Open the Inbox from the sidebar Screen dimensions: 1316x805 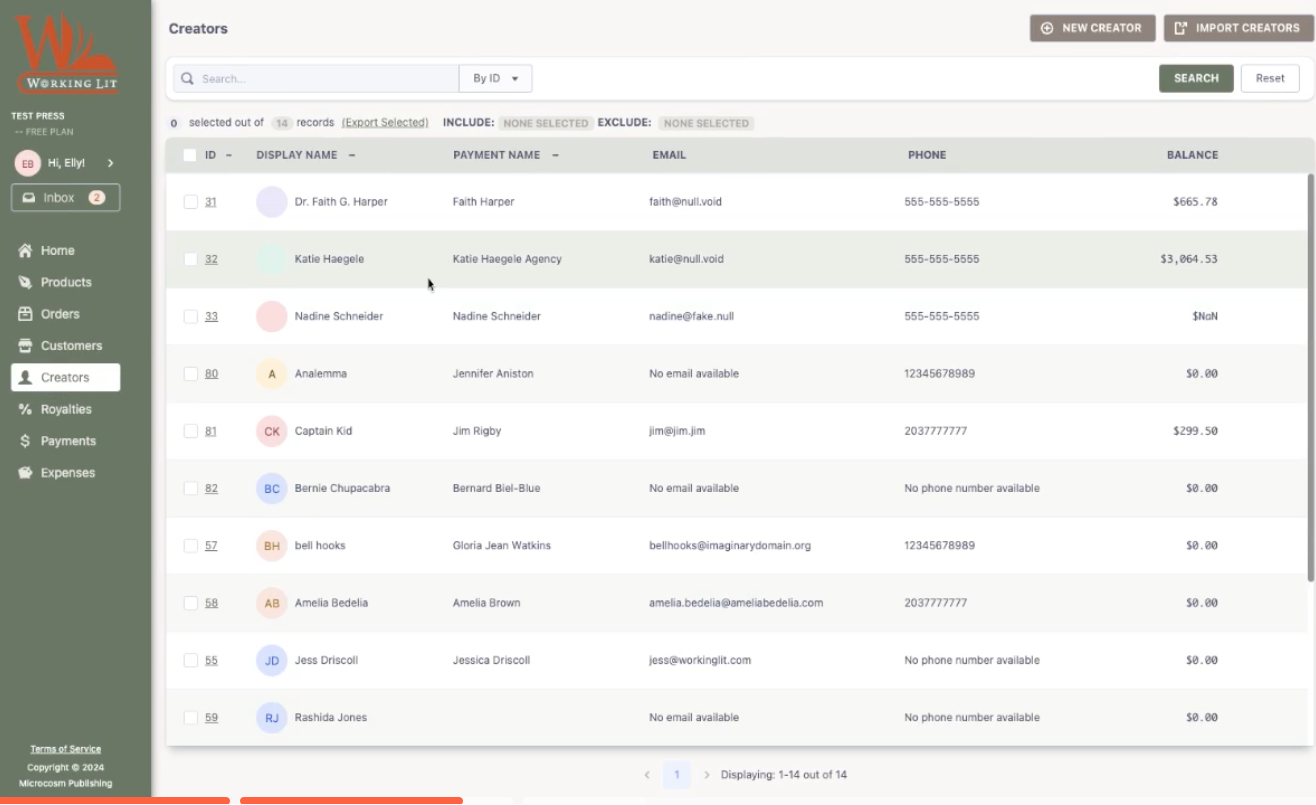[65, 198]
